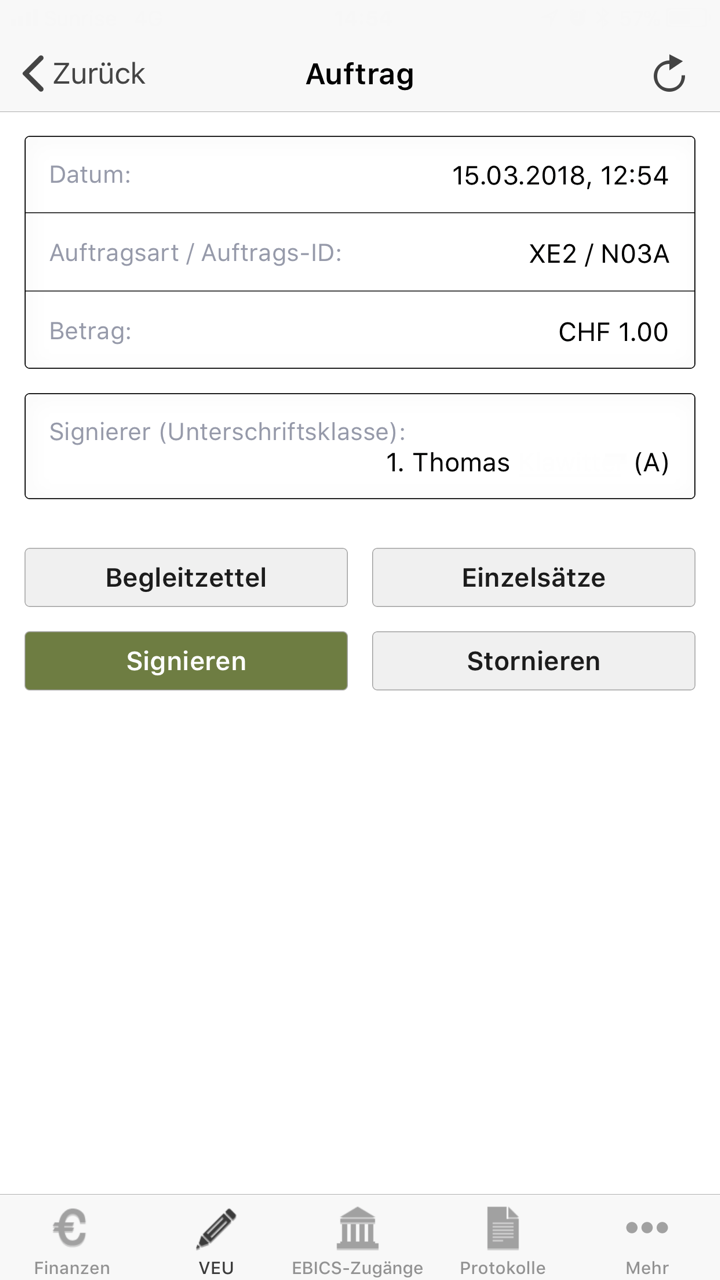The height and width of the screenshot is (1280, 720).
Task: Open Finanzen via the euro icon
Action: 71,1228
